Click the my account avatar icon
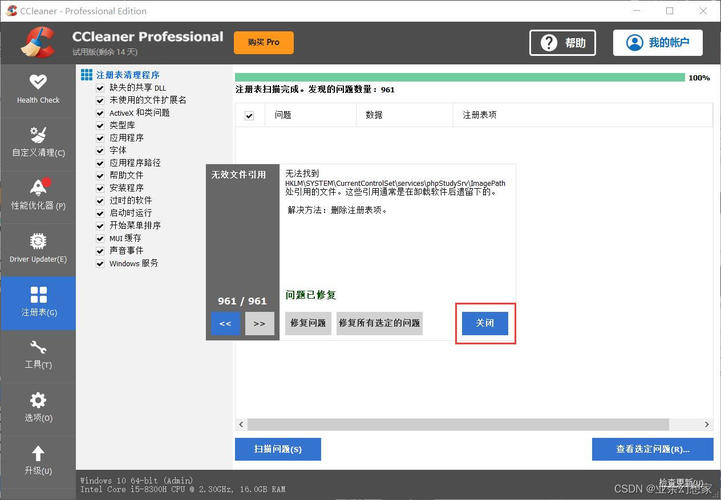This screenshot has width=721, height=500. 635,43
